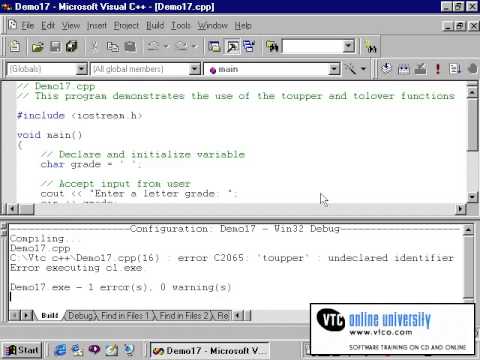This screenshot has width=480, height=360.
Task: Click the Find in Files binoculars icon
Action: [x=272, y=46]
